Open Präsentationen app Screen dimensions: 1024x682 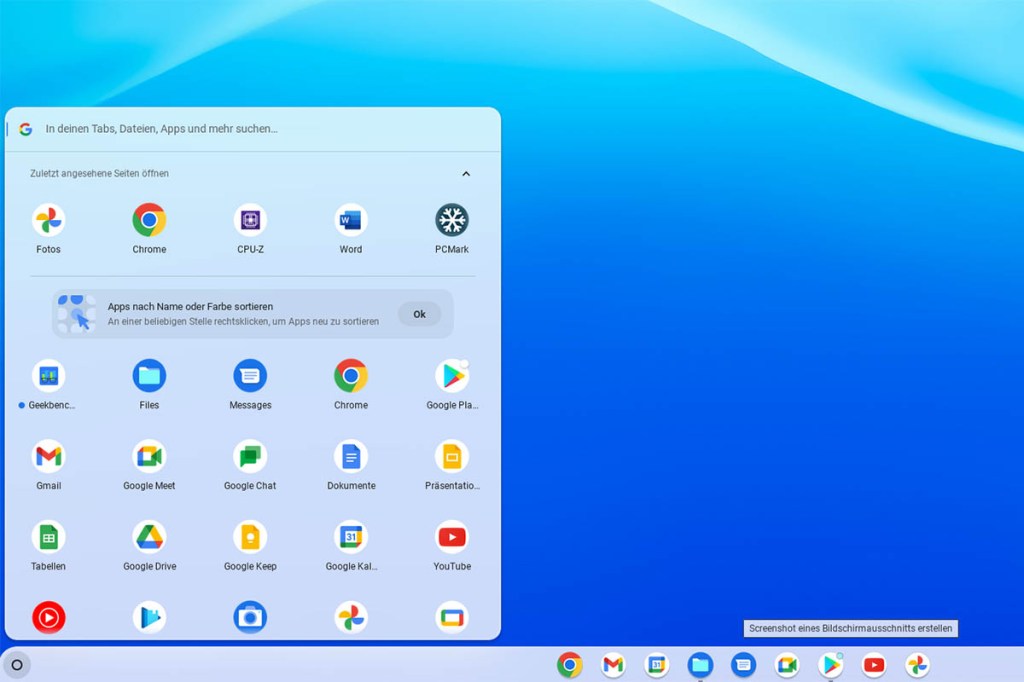click(x=452, y=456)
